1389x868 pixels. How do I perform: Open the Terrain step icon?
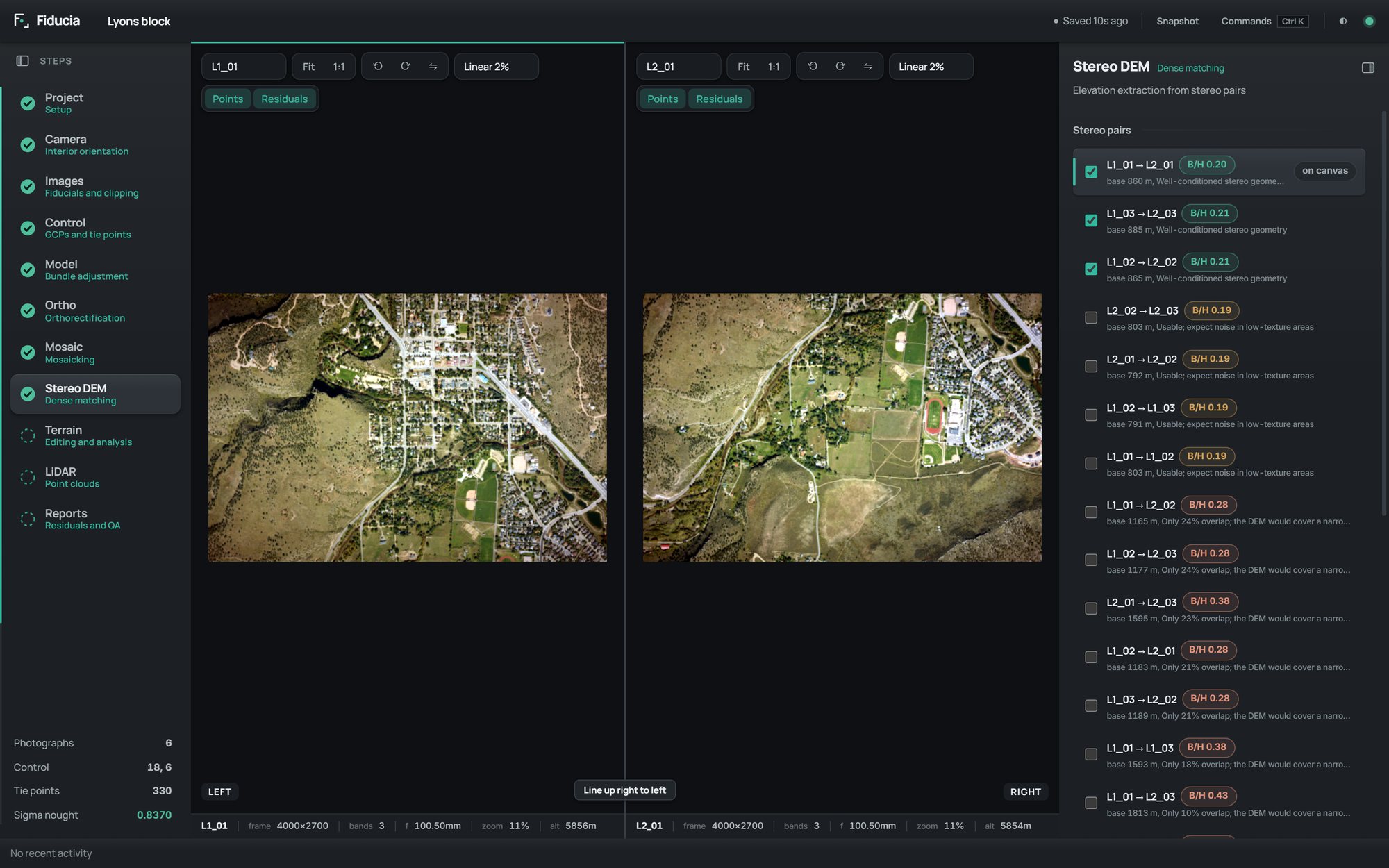[28, 436]
